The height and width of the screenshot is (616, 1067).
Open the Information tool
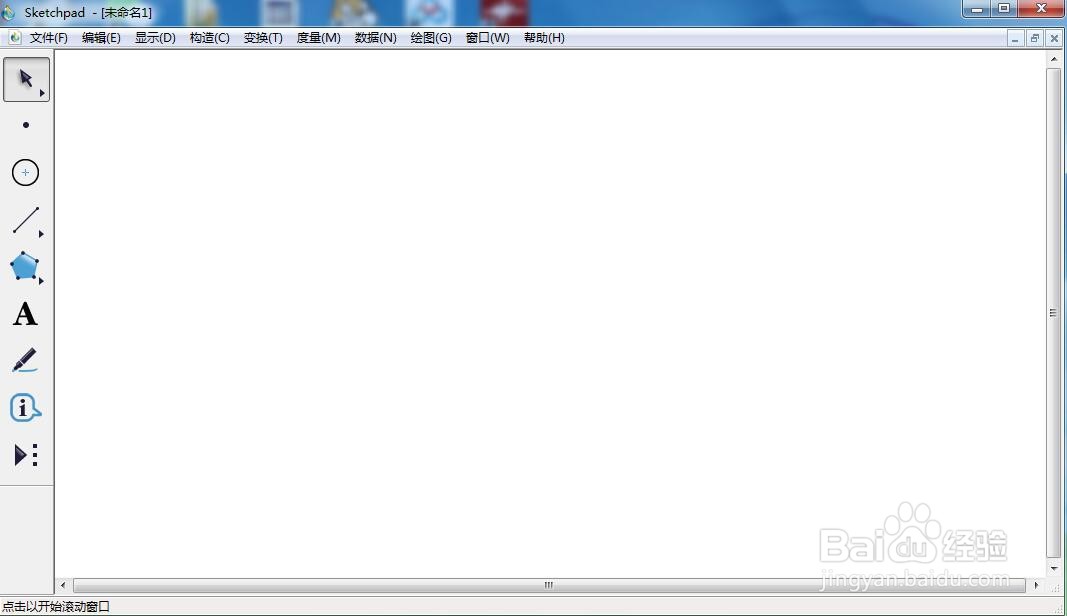[x=25, y=407]
